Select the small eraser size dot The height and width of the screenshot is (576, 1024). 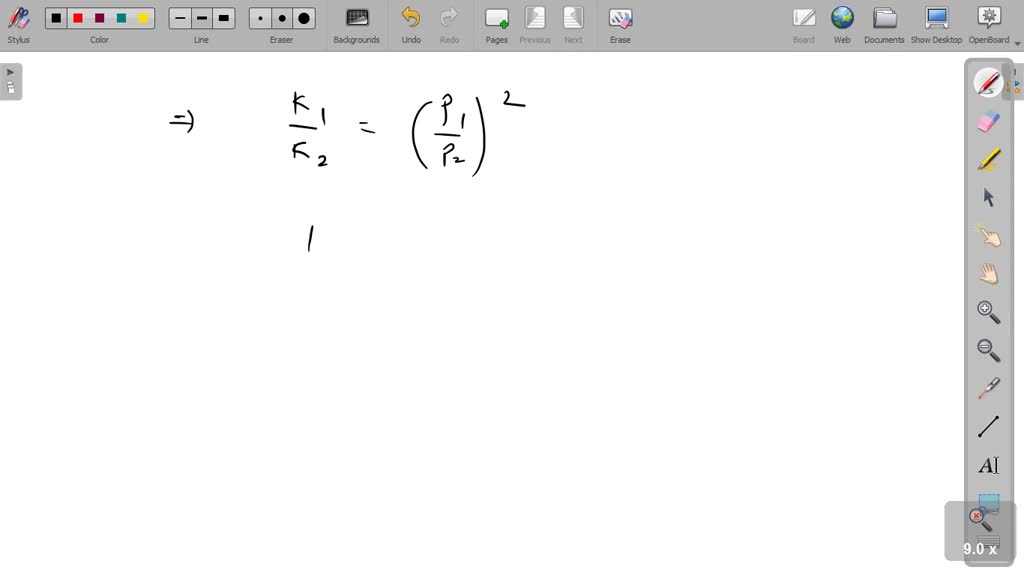(x=258, y=17)
